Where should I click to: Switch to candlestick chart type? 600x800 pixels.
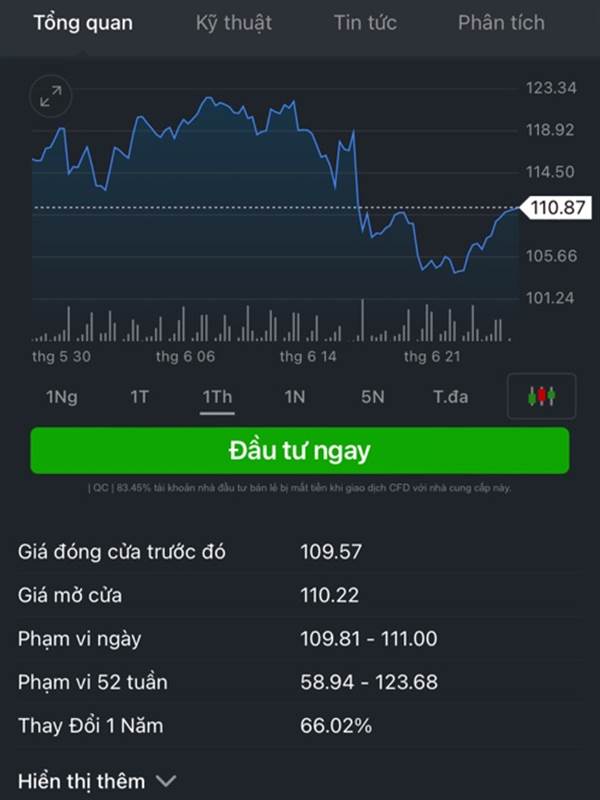(x=541, y=396)
